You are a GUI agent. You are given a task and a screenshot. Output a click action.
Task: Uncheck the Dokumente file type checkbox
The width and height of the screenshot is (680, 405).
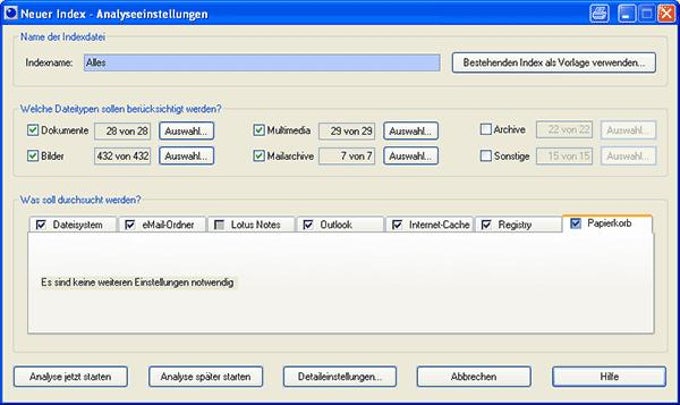[33, 130]
